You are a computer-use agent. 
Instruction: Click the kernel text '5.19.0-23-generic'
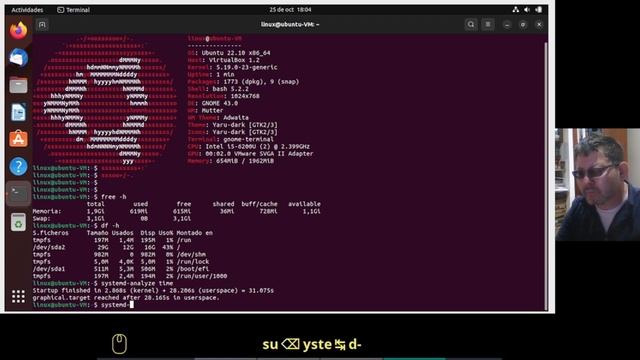point(247,67)
